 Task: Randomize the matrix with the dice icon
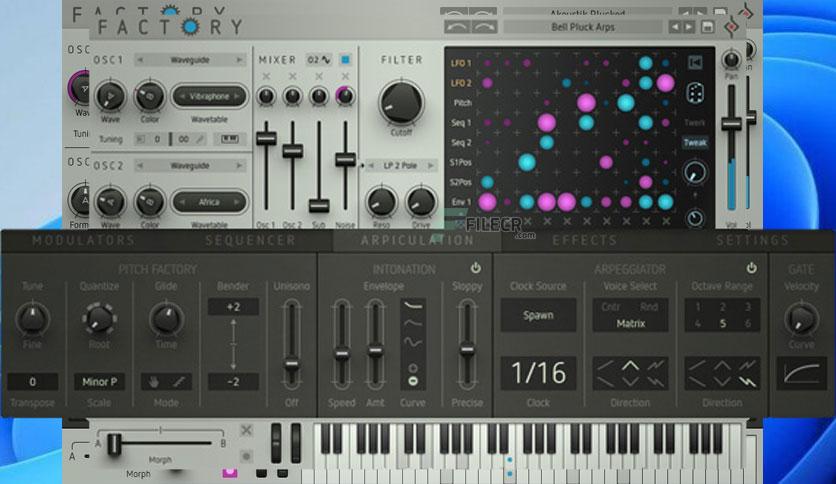tap(695, 93)
